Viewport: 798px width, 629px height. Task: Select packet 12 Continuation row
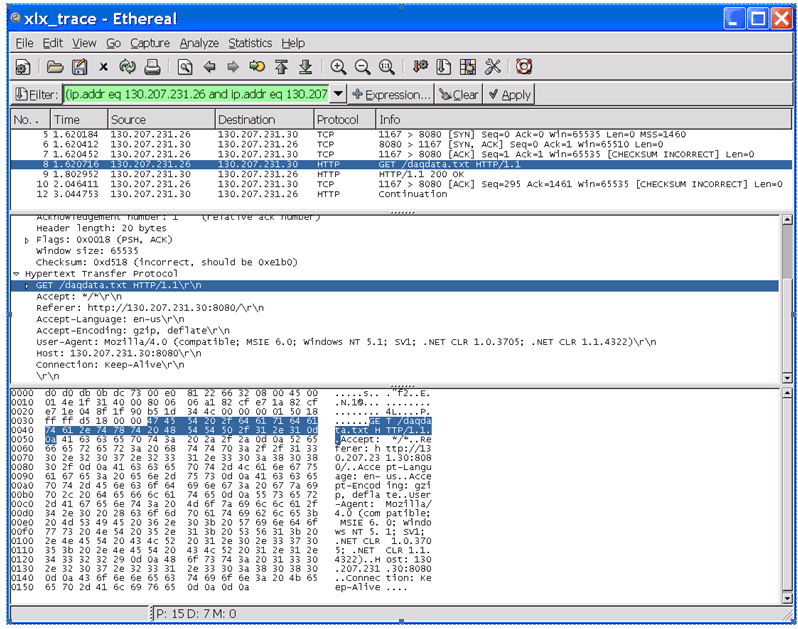click(x=402, y=194)
